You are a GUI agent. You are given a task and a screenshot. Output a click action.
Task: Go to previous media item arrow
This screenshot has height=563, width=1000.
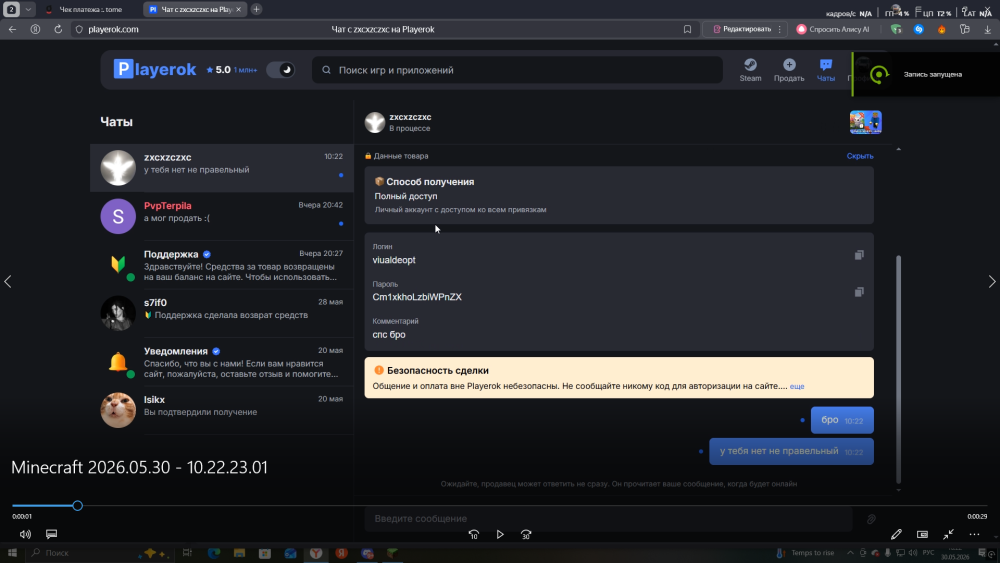coord(8,281)
